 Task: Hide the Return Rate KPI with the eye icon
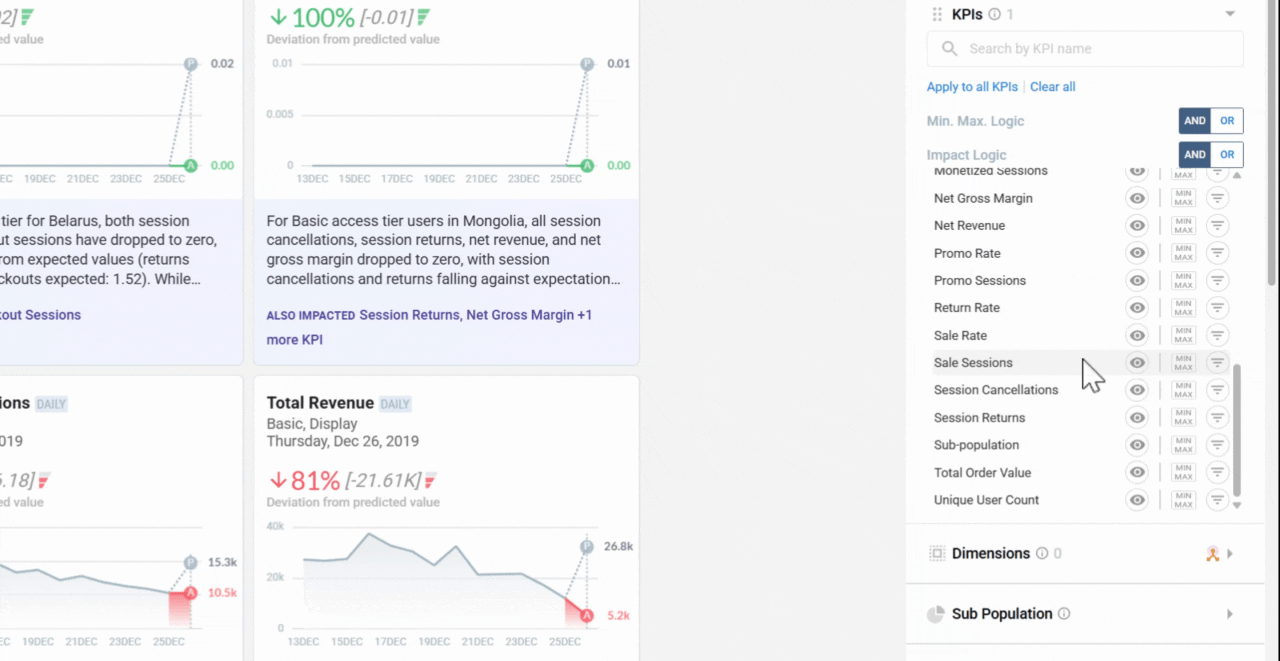[x=1137, y=308]
